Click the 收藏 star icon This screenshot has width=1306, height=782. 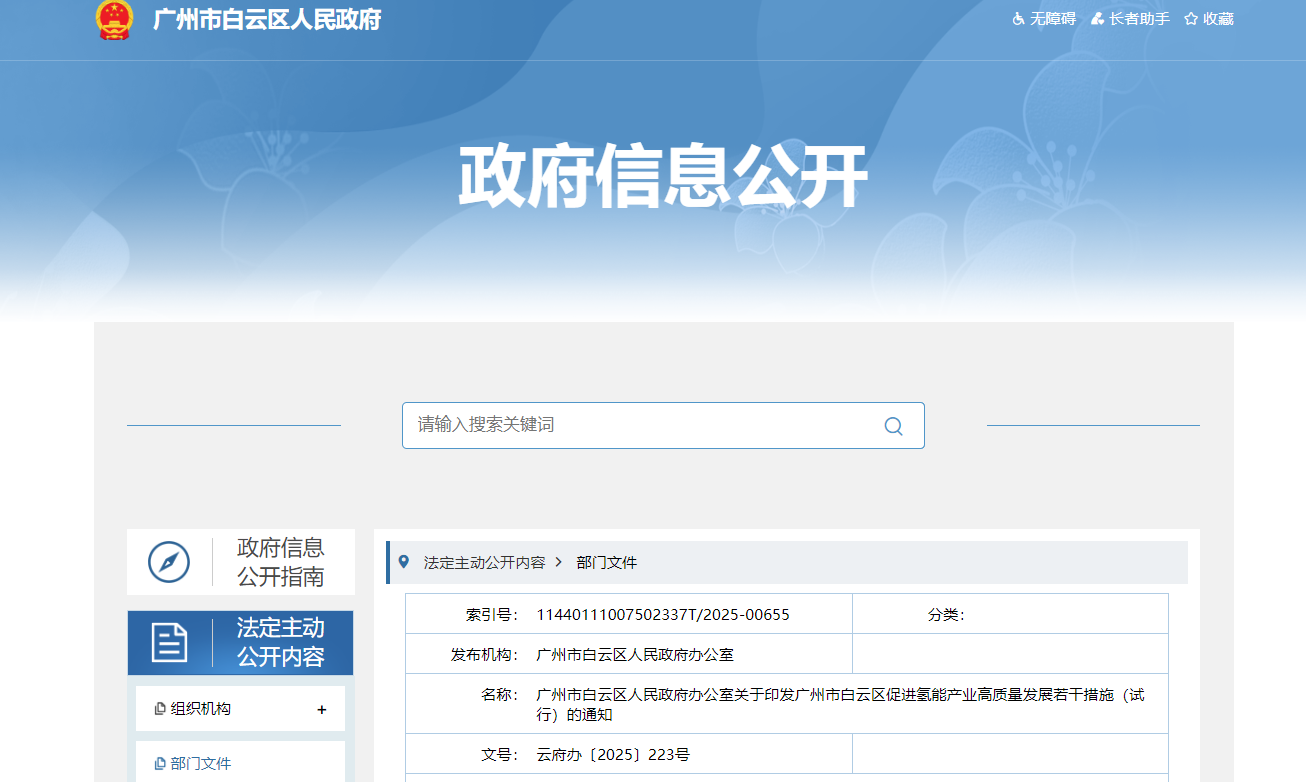[x=1191, y=19]
